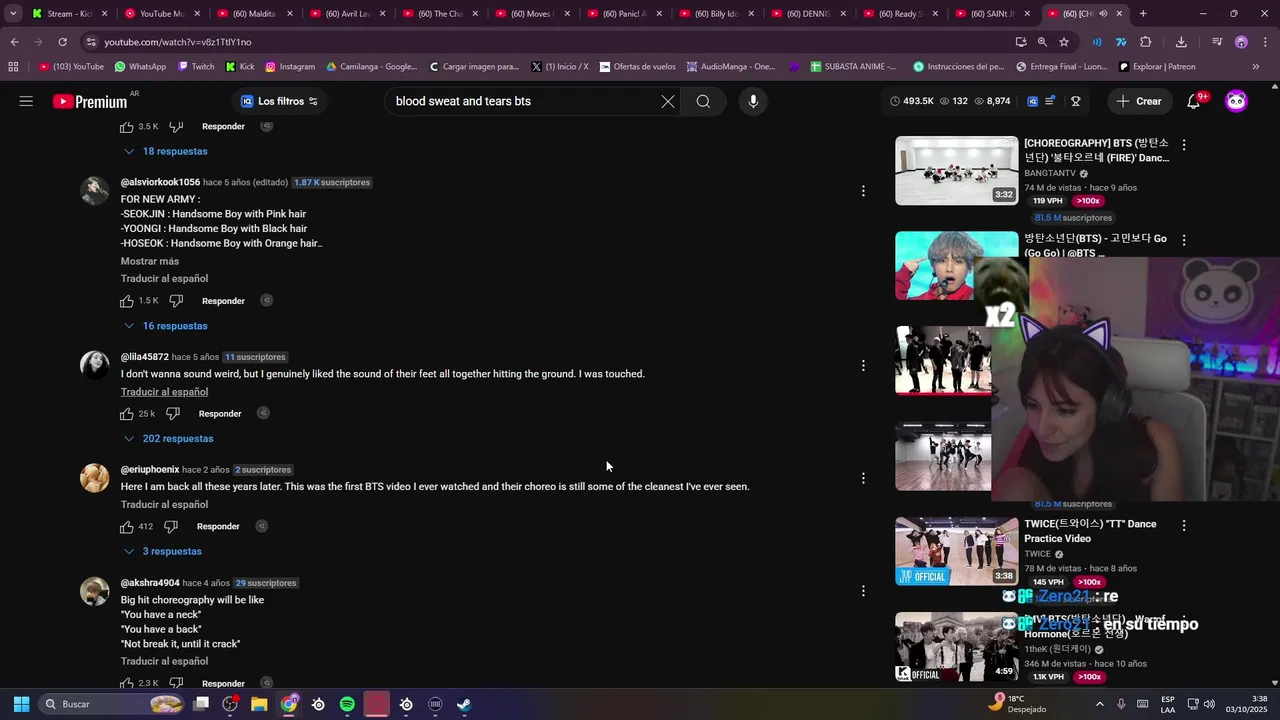Open the Los filtros button
Image resolution: width=1280 pixels, height=720 pixels.
(x=279, y=101)
